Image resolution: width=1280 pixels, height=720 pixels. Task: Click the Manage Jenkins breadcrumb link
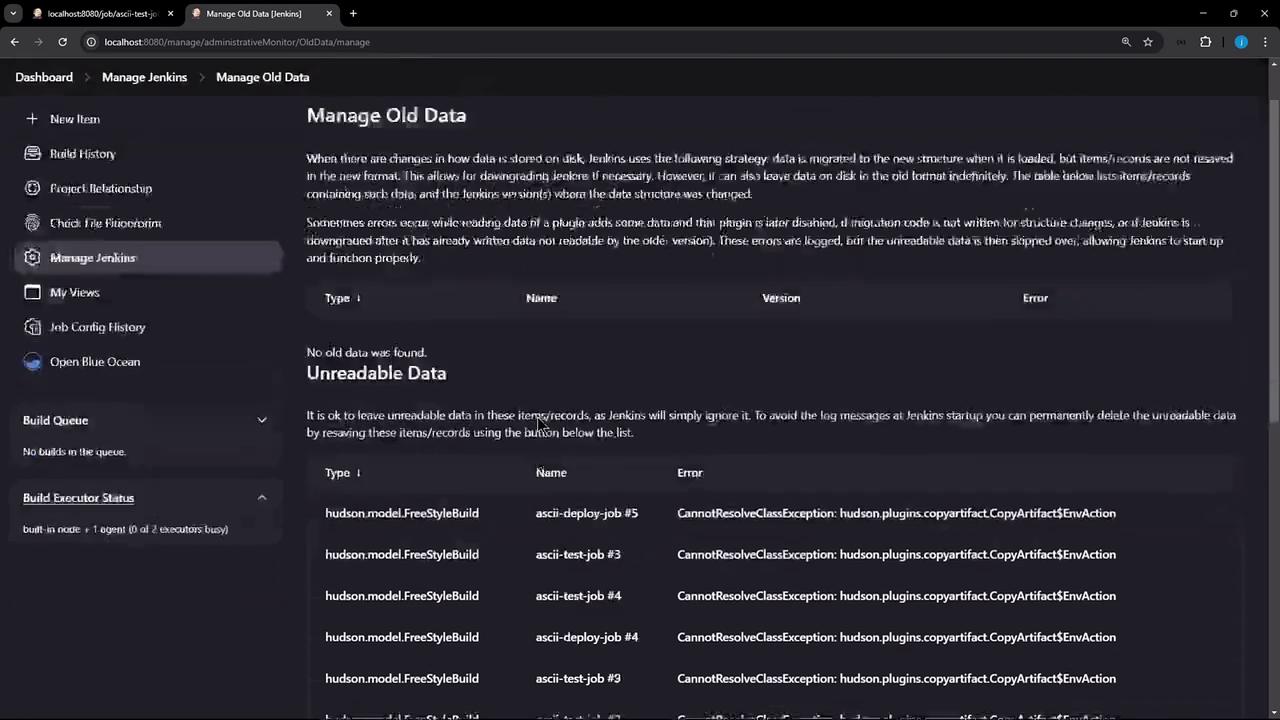point(144,77)
